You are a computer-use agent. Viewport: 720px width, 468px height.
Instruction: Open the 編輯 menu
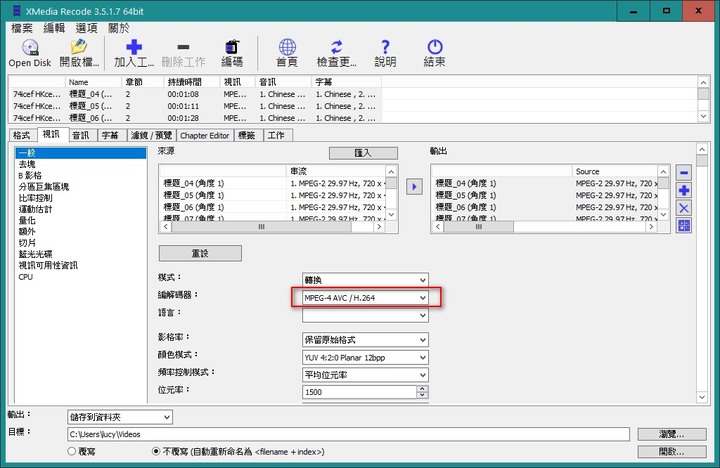(54, 28)
